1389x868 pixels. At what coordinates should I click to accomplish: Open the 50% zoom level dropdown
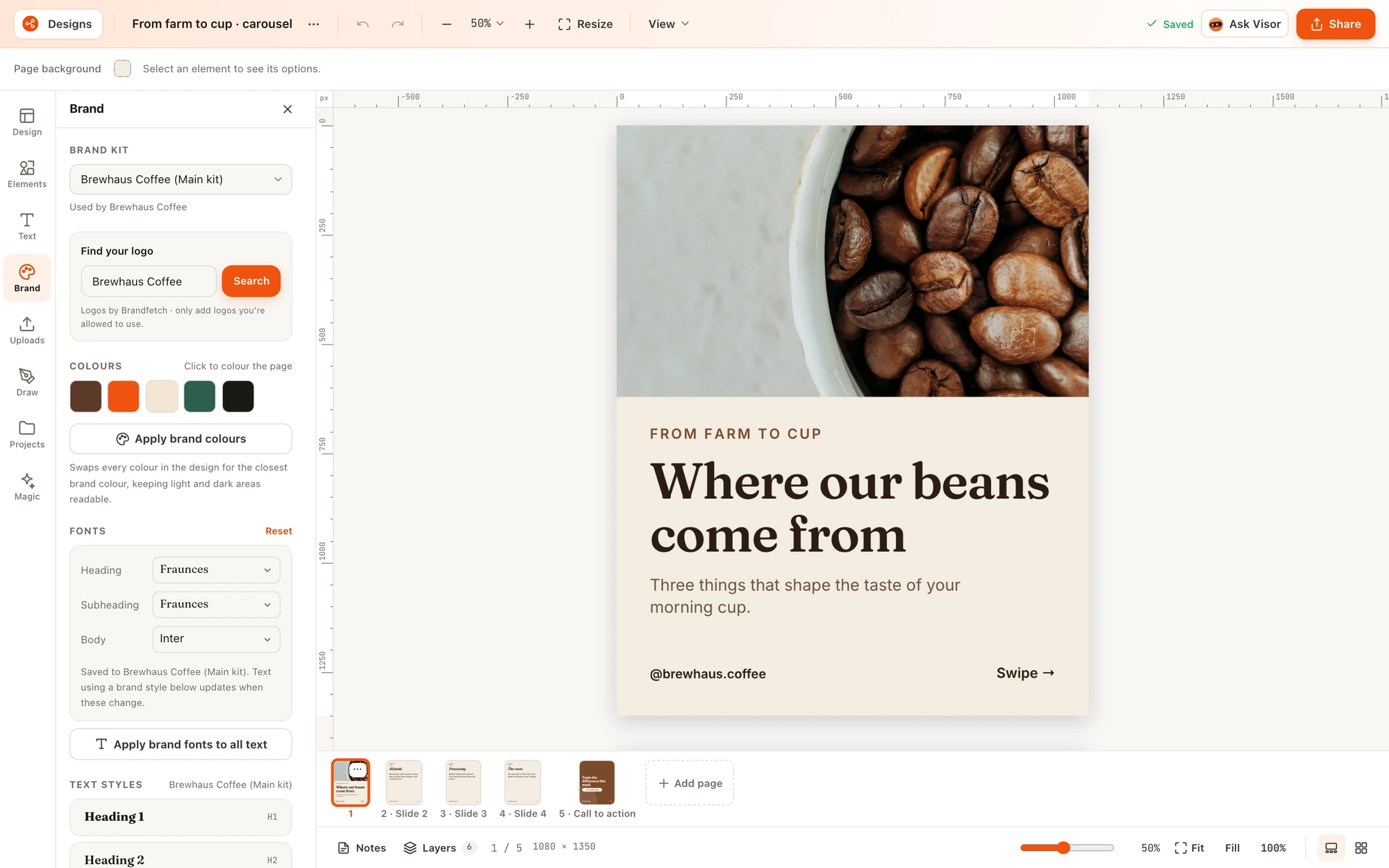pos(487,24)
